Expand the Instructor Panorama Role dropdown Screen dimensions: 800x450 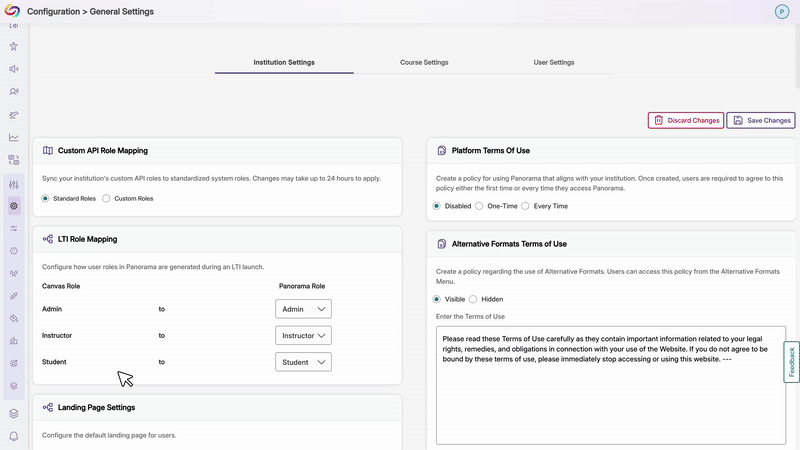click(x=303, y=336)
